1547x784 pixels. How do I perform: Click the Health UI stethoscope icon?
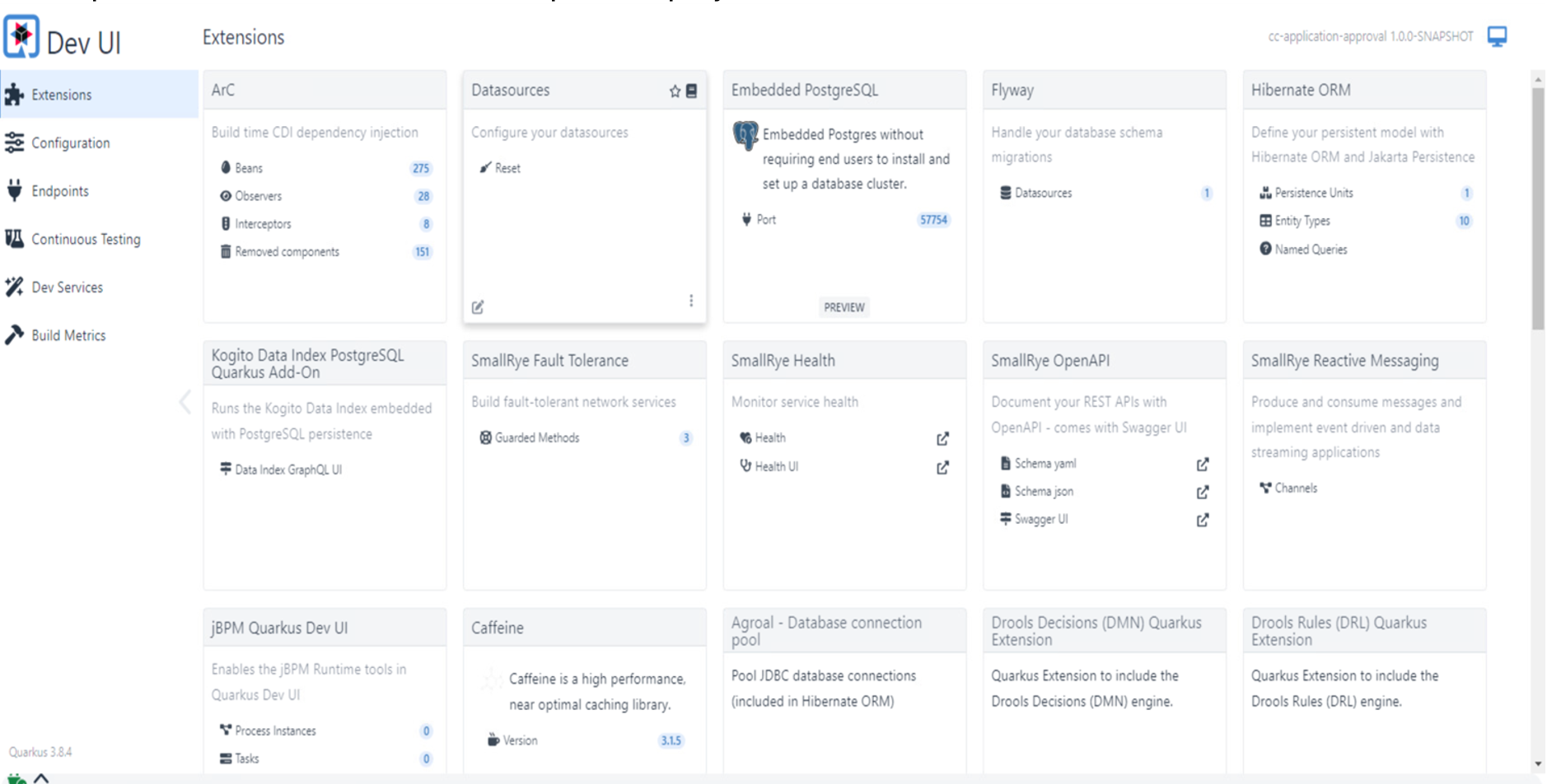pos(745,465)
